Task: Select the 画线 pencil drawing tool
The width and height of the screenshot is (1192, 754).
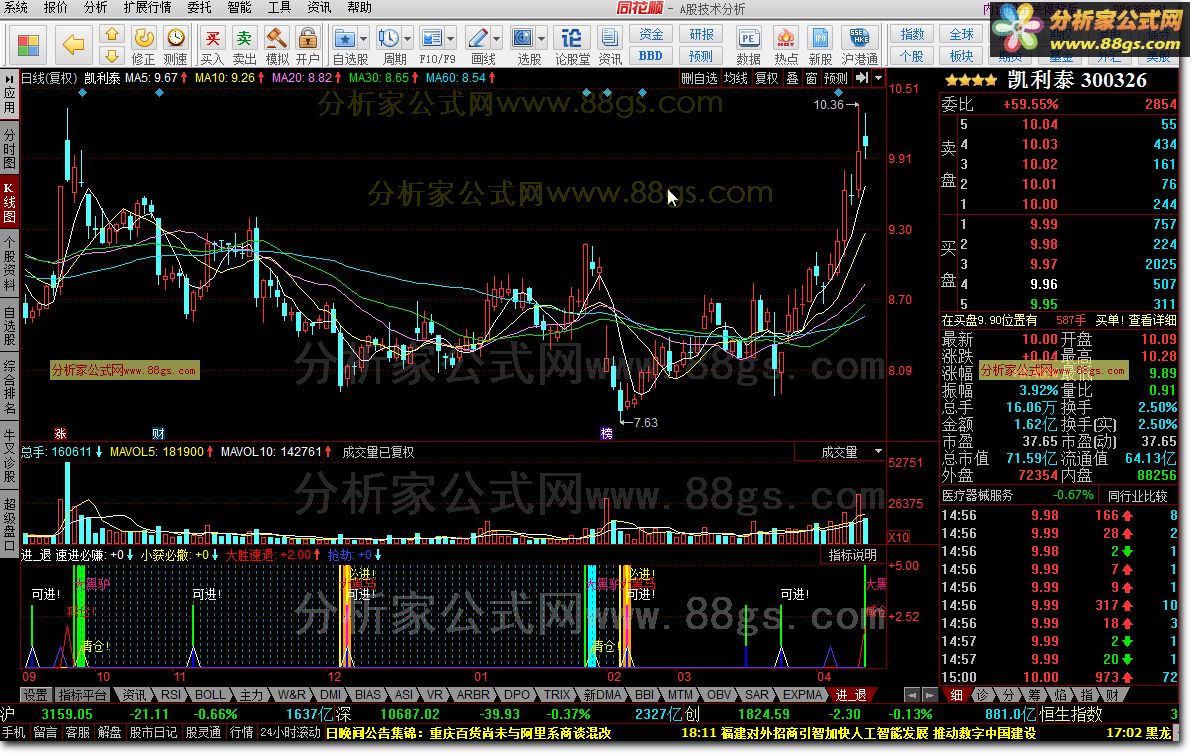Action: pyautogui.click(x=477, y=37)
